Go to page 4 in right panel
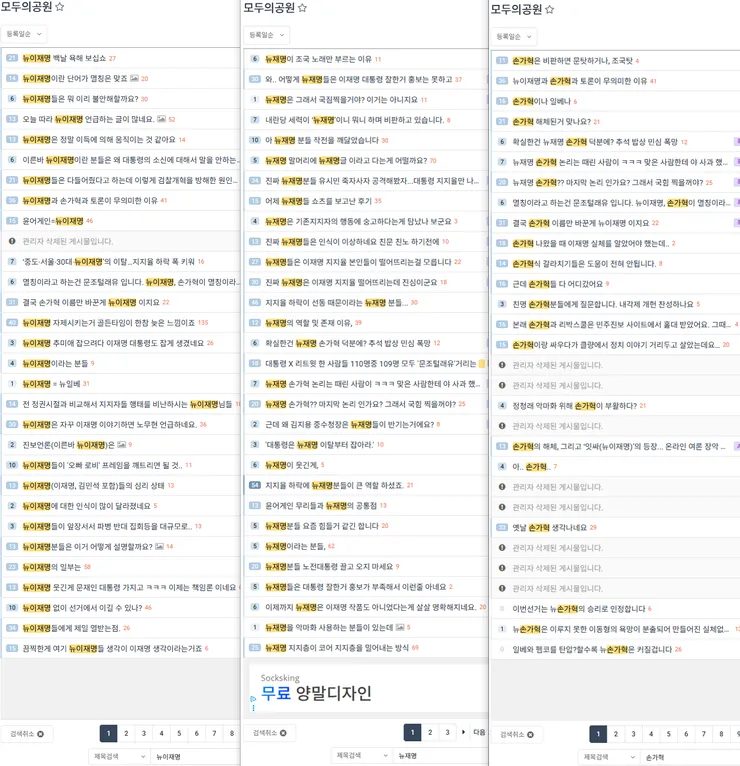This screenshot has width=740, height=766. [651, 734]
